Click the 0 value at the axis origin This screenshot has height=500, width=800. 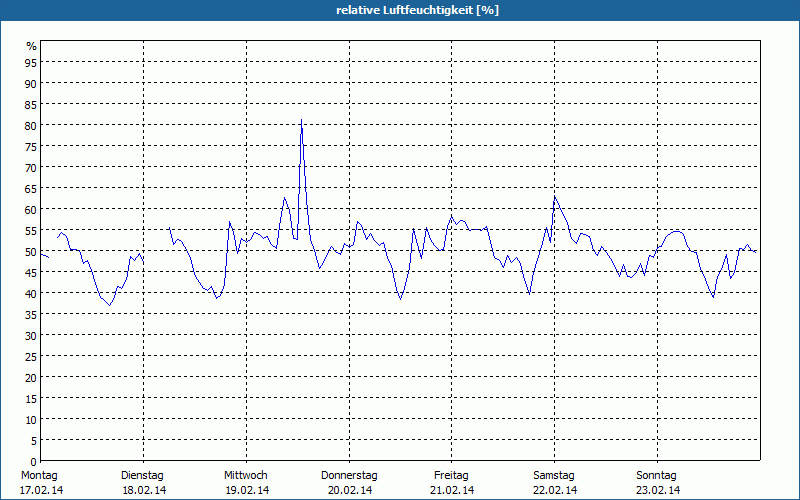tap(34, 462)
